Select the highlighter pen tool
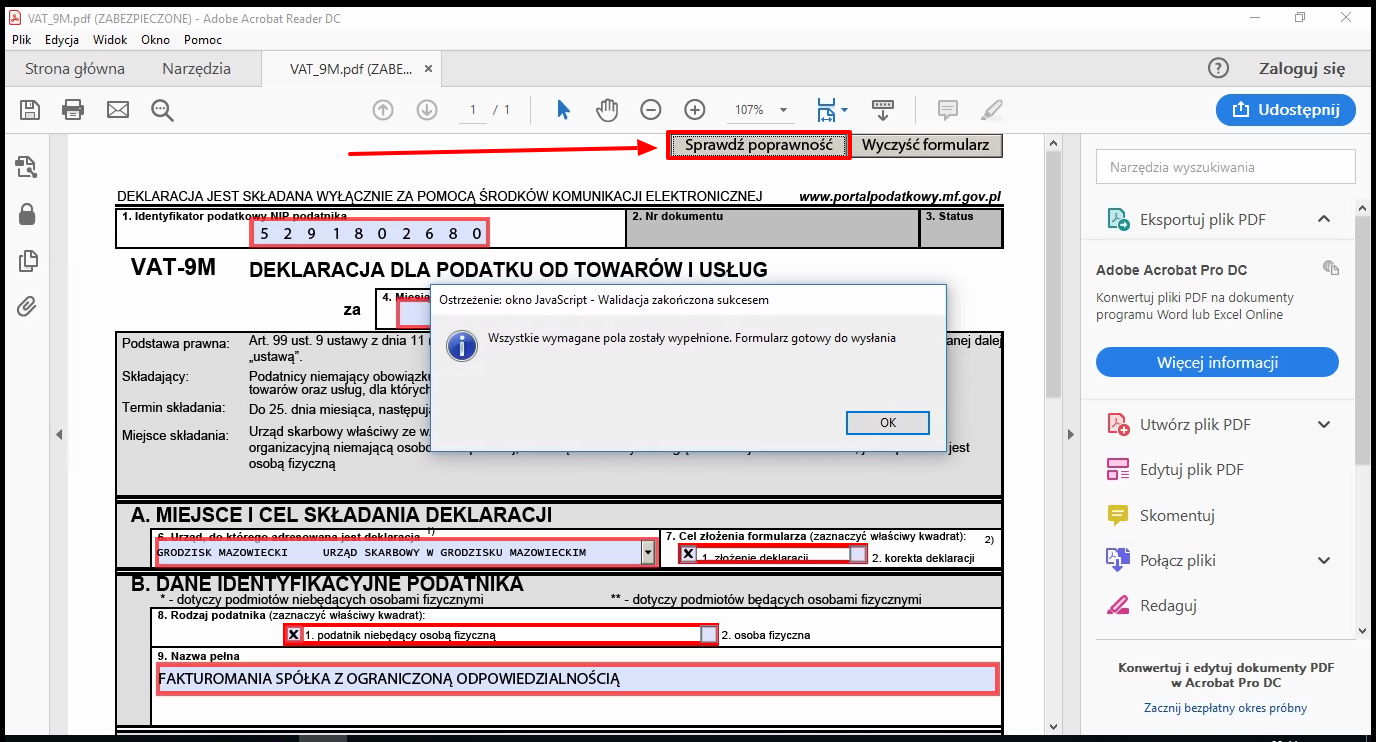Screen dimensions: 1376x742 (991, 109)
